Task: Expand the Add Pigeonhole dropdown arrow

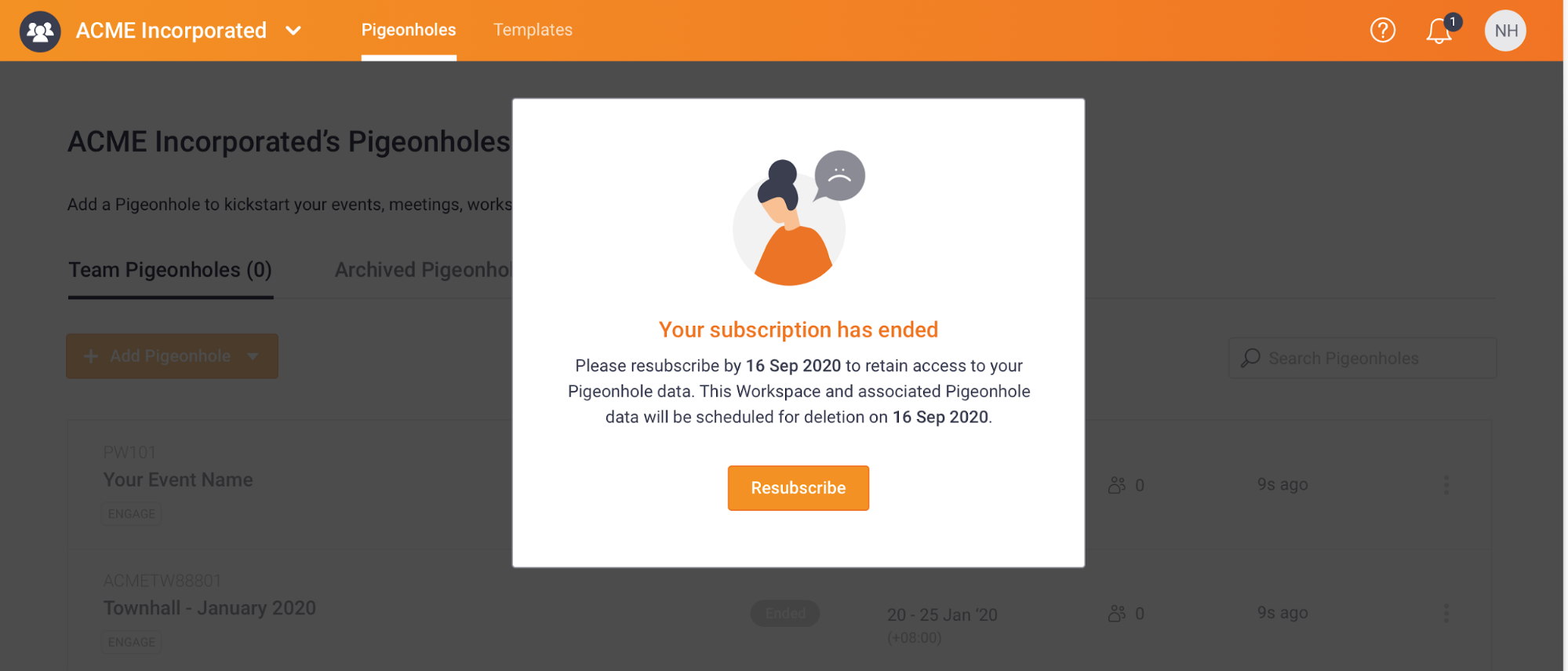Action: (x=253, y=356)
